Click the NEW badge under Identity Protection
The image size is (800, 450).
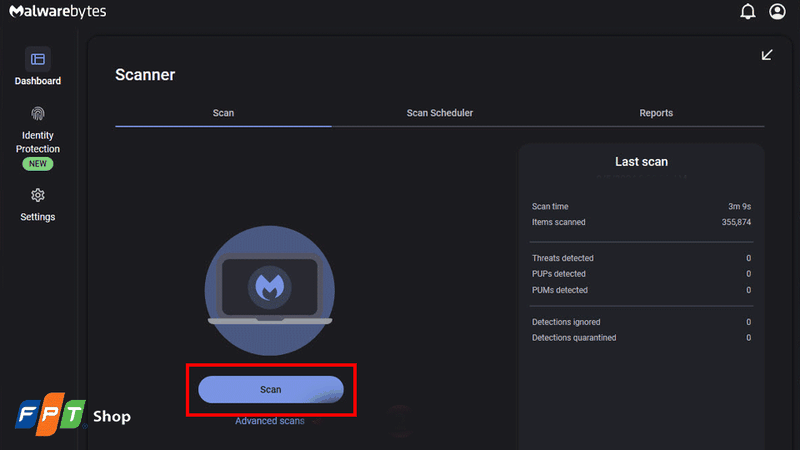38,164
